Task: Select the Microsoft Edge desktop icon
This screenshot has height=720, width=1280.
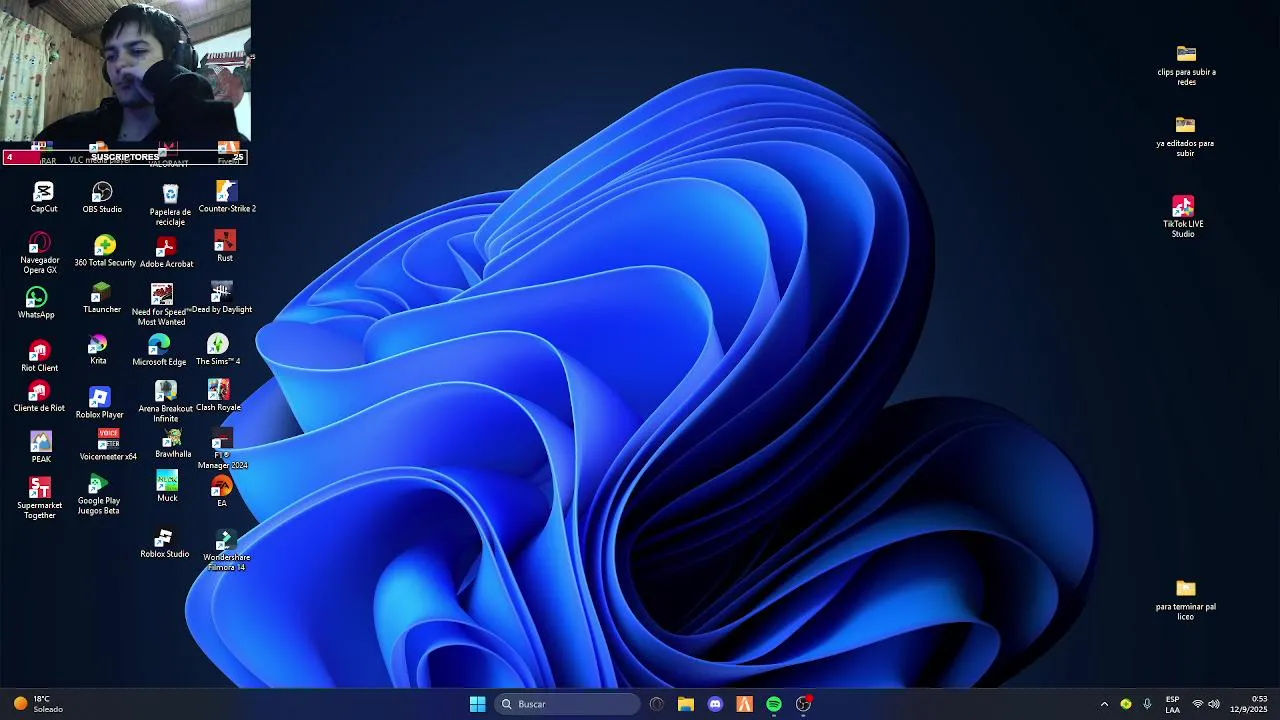Action: coord(159,351)
